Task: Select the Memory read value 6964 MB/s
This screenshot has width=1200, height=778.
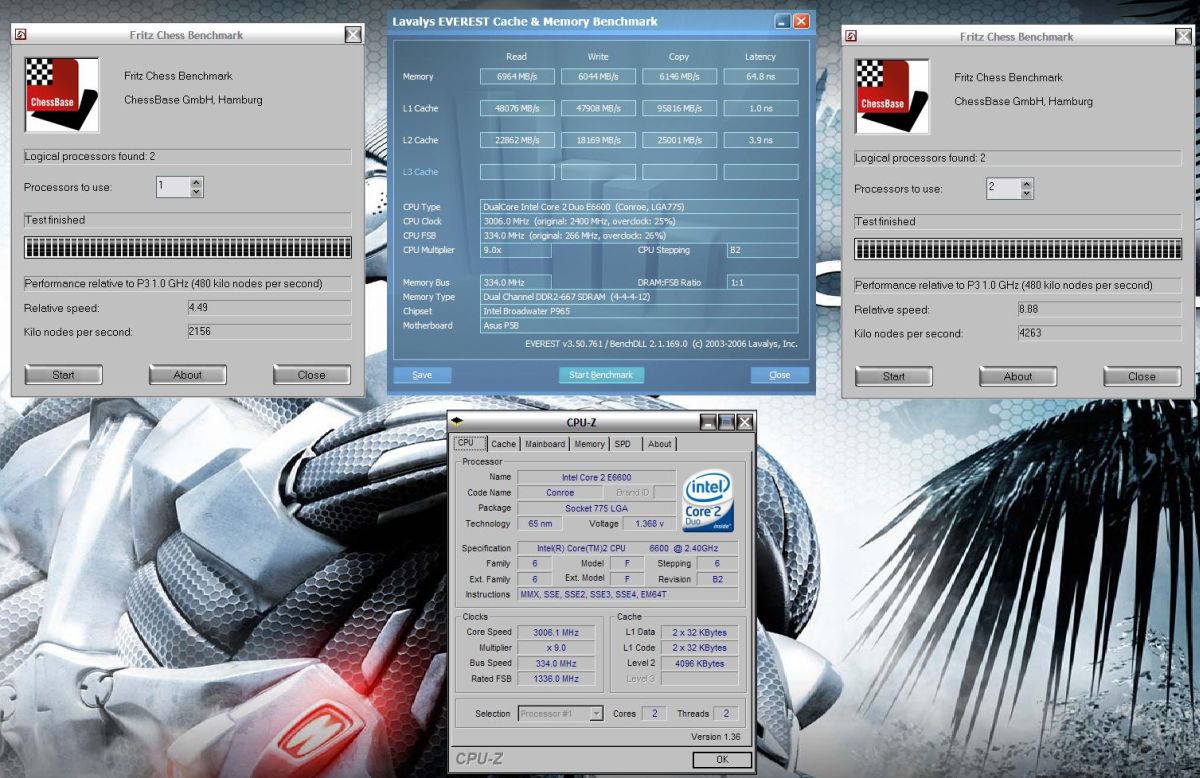Action: coord(517,76)
